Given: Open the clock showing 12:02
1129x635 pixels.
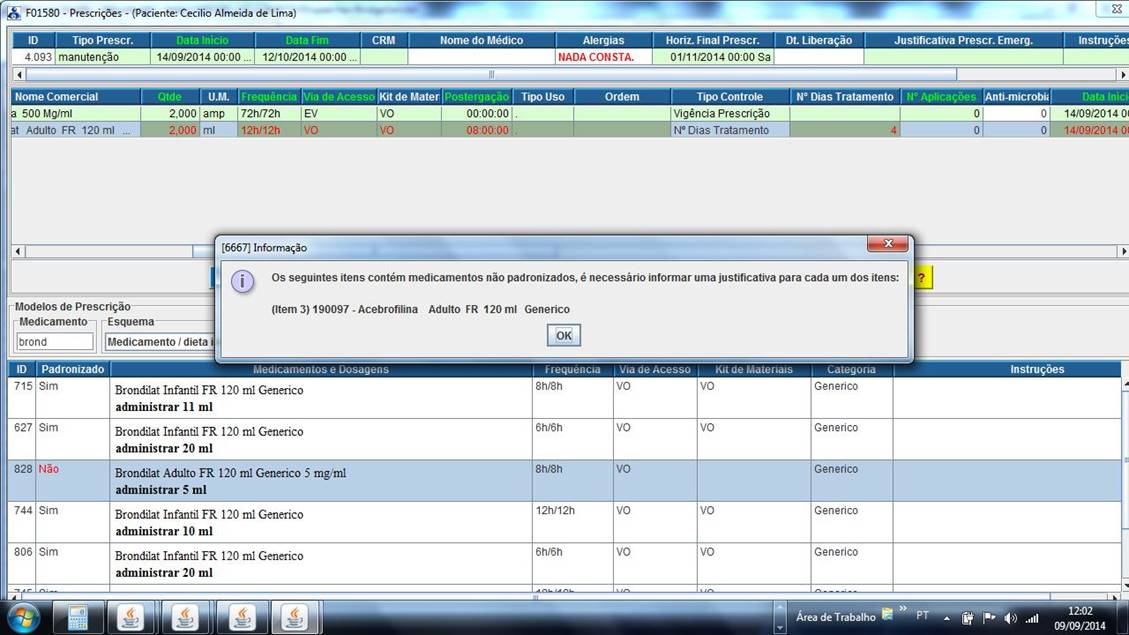Looking at the screenshot, I should coord(1079,617).
